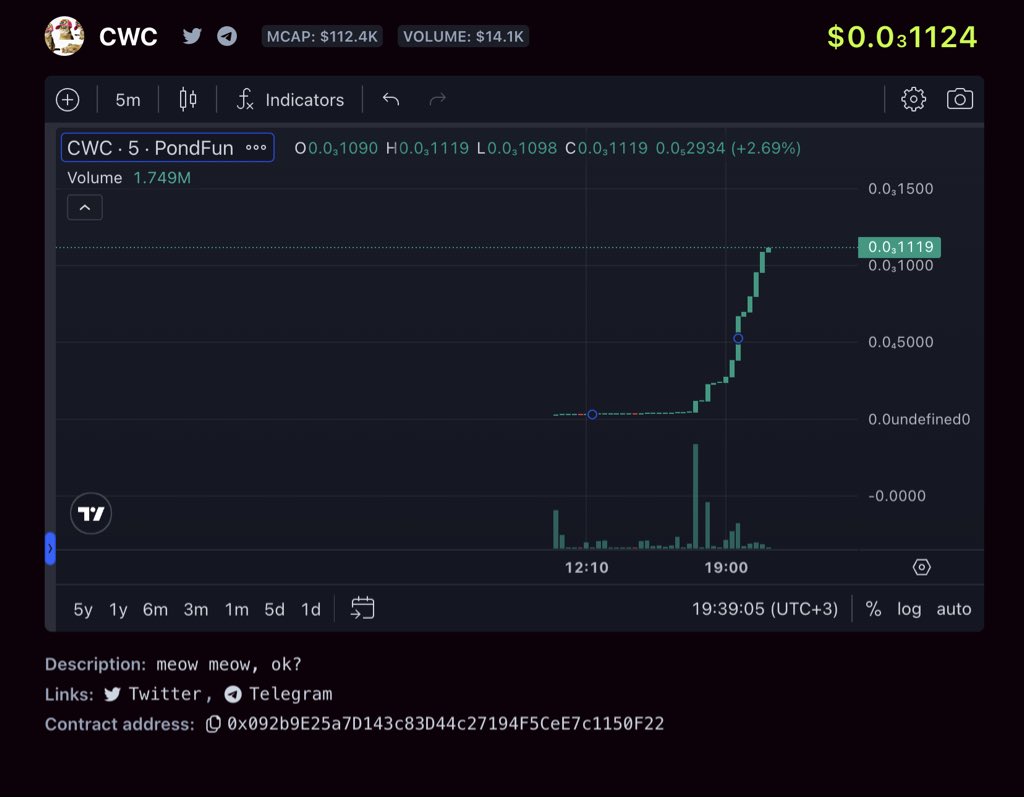Select the 3m time range
Screen dimensions: 1024x797
[196, 610]
